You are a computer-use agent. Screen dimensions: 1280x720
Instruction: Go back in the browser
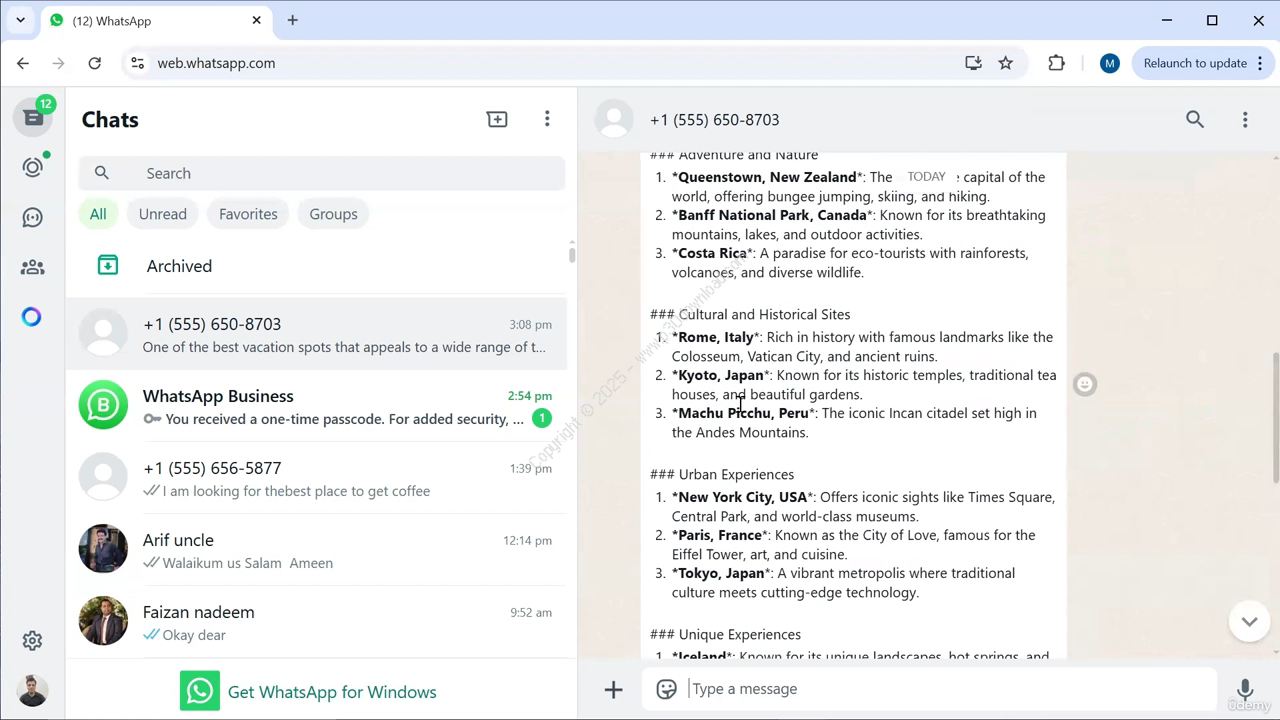coord(23,63)
